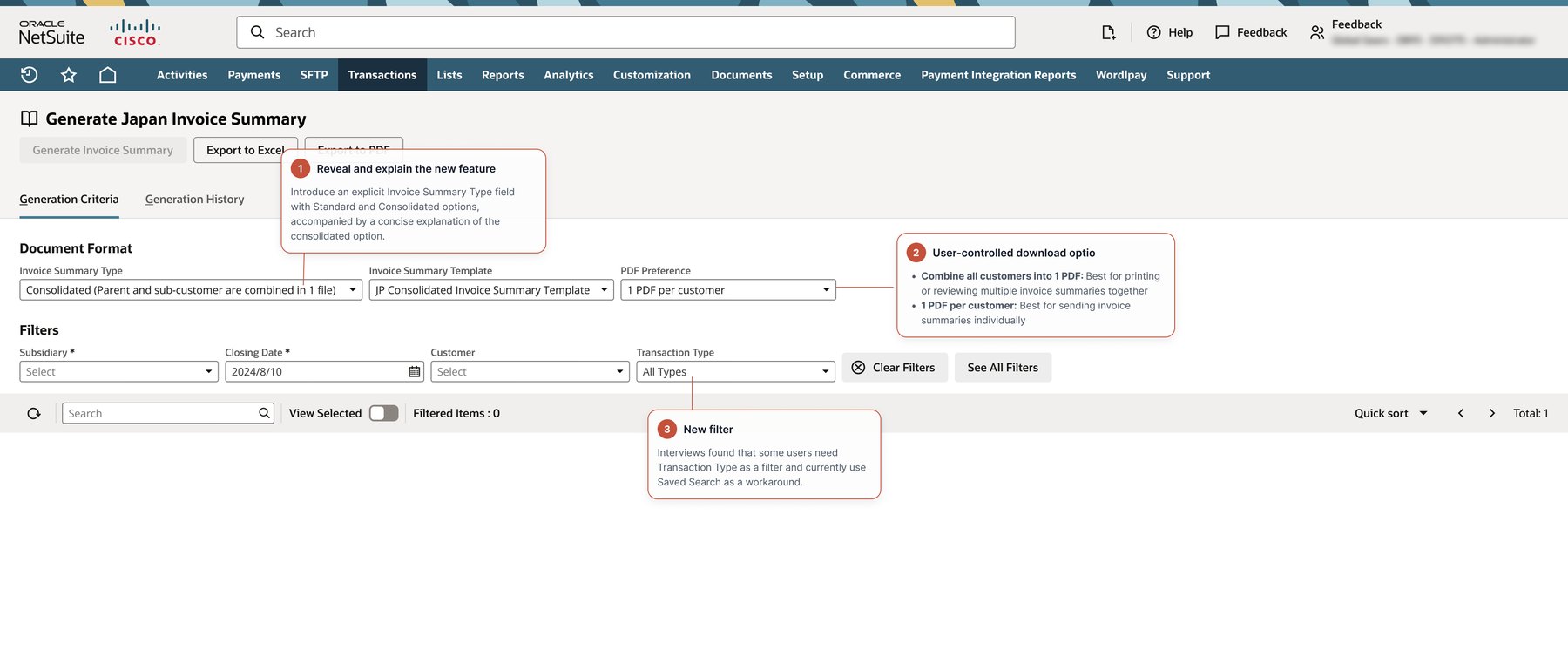Click the Generate Invoice Summary button

[103, 150]
